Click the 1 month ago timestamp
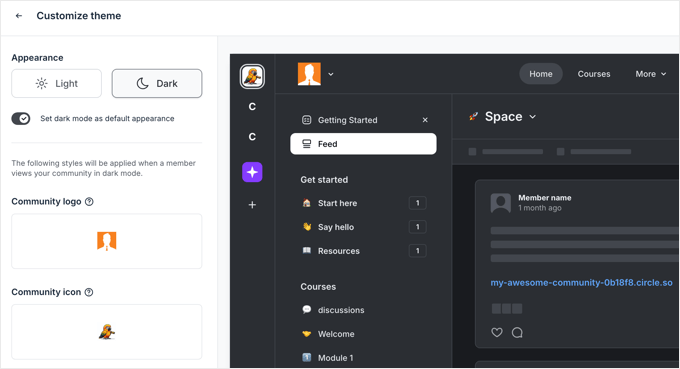 (x=539, y=208)
